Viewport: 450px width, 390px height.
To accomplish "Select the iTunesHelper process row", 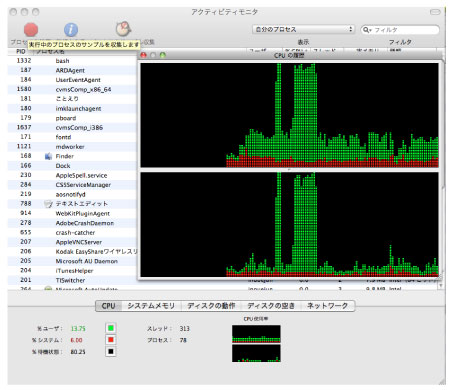I will [x=72, y=271].
